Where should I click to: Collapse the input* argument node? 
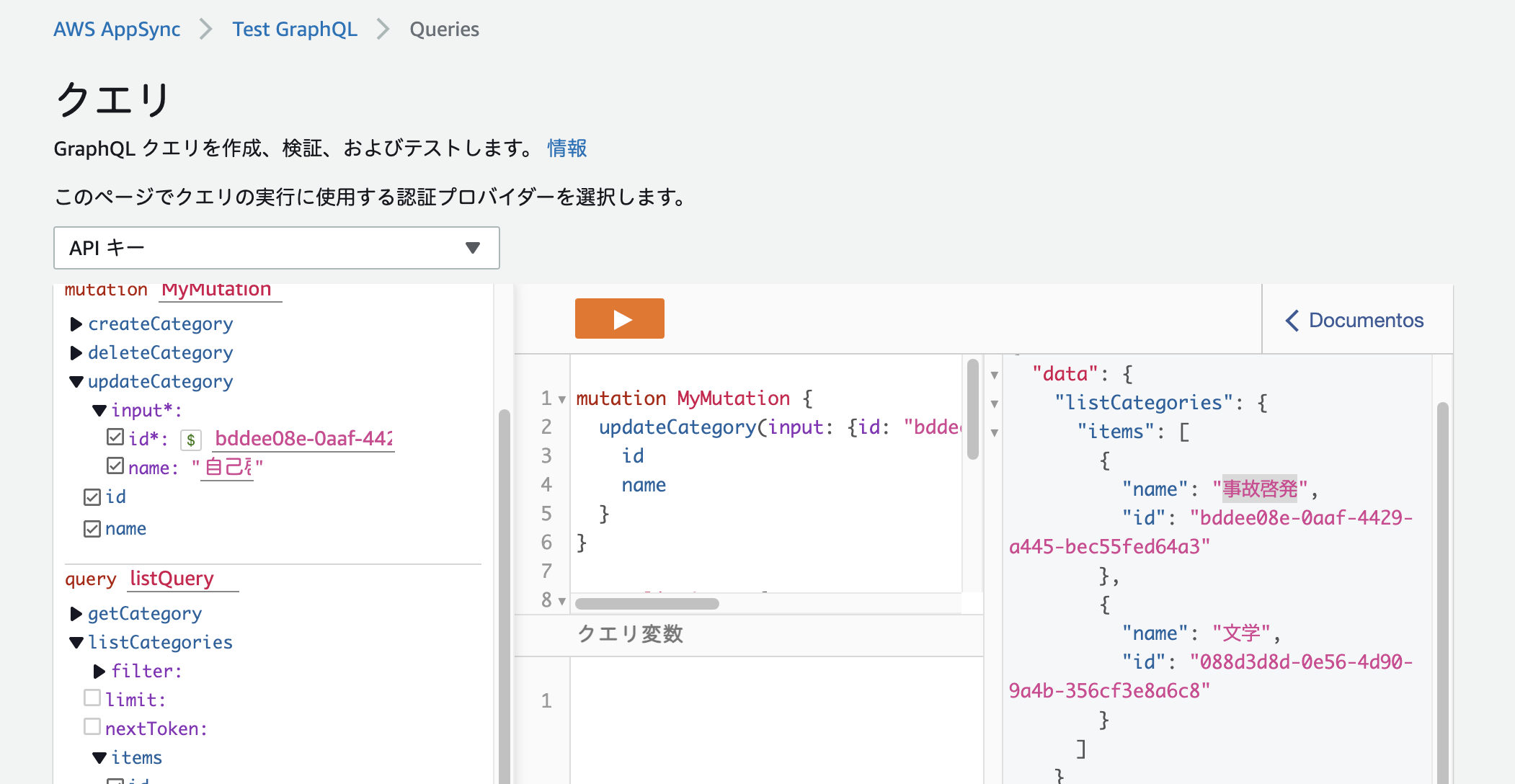pos(99,411)
